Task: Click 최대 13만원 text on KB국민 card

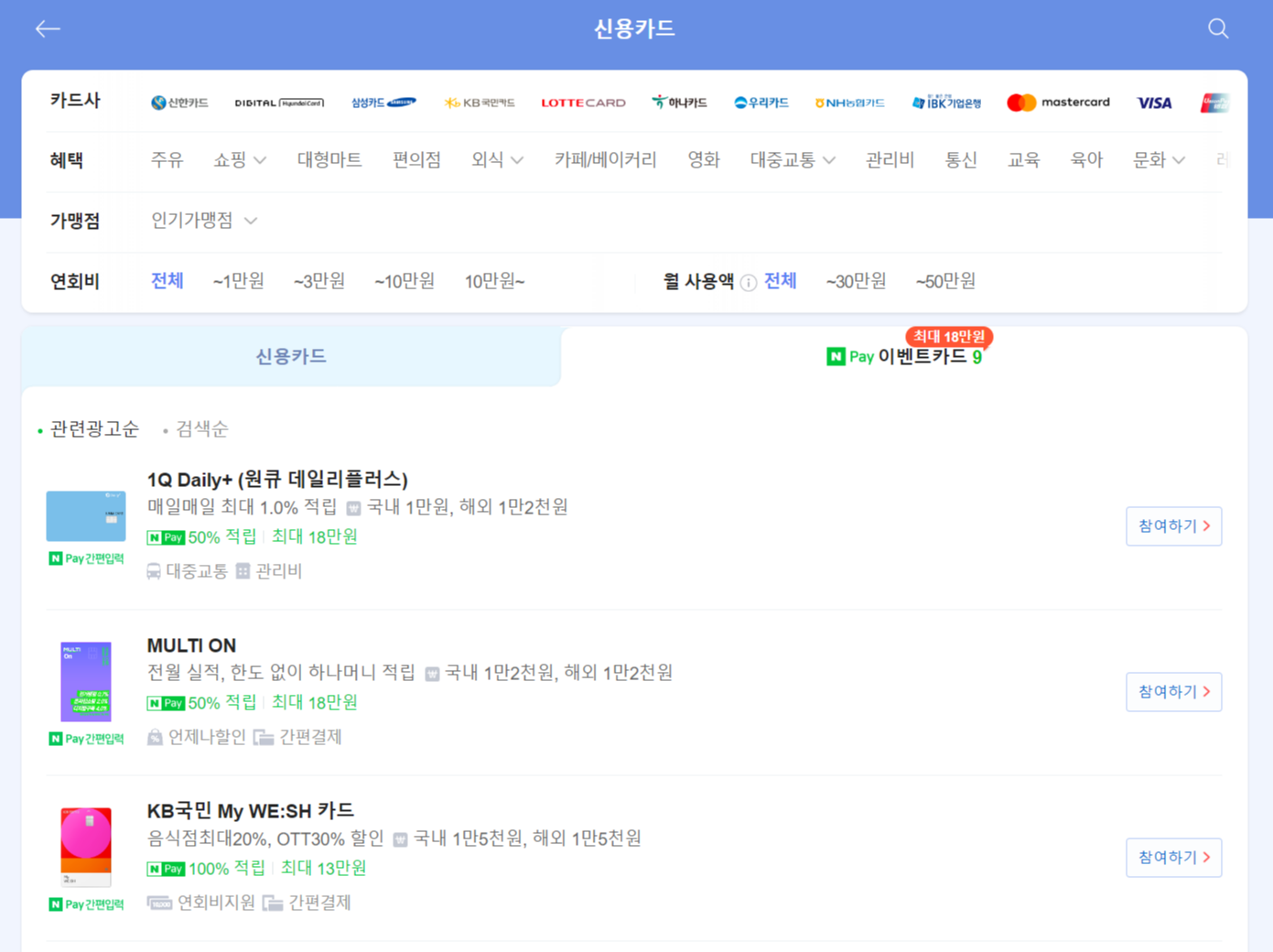Action: 323,868
